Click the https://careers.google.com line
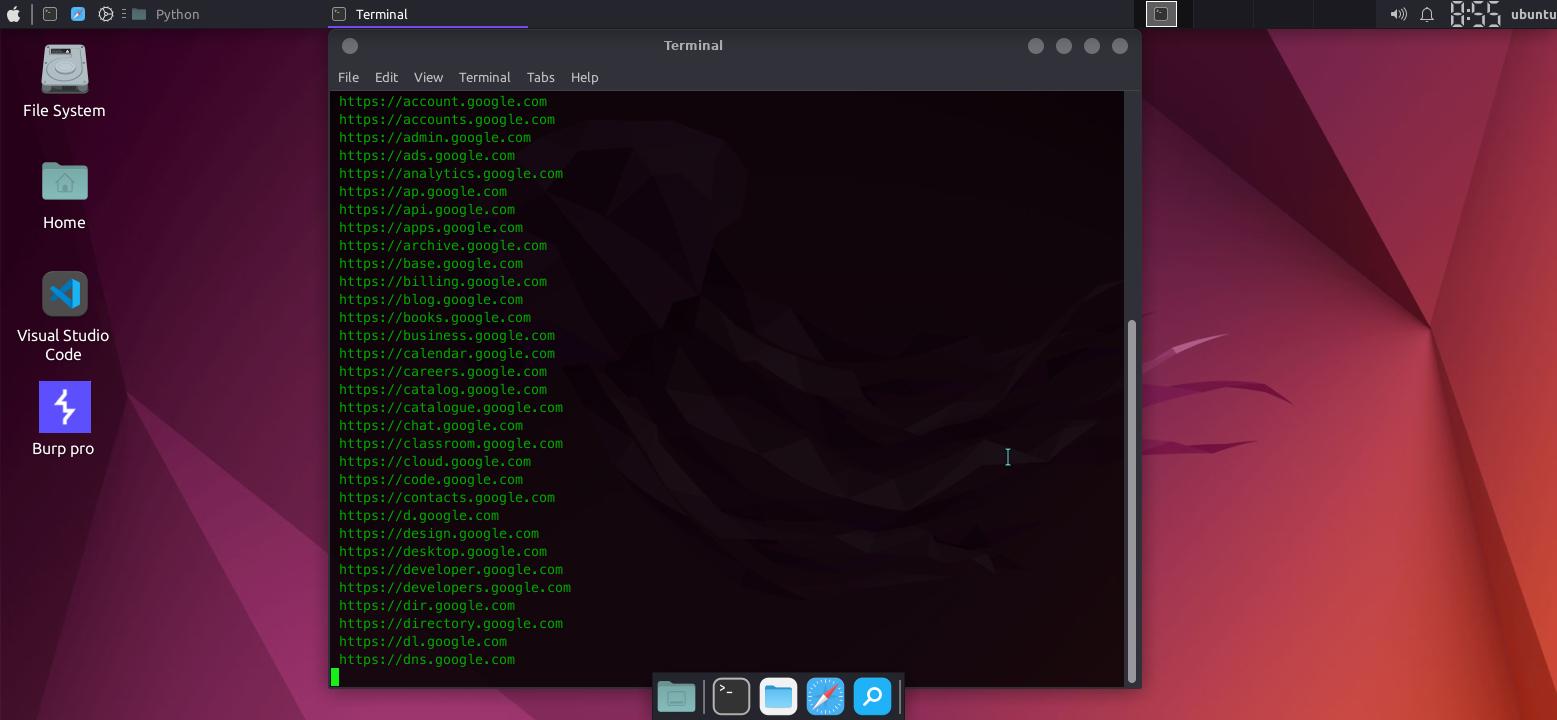The image size is (1557, 720). 443,371
